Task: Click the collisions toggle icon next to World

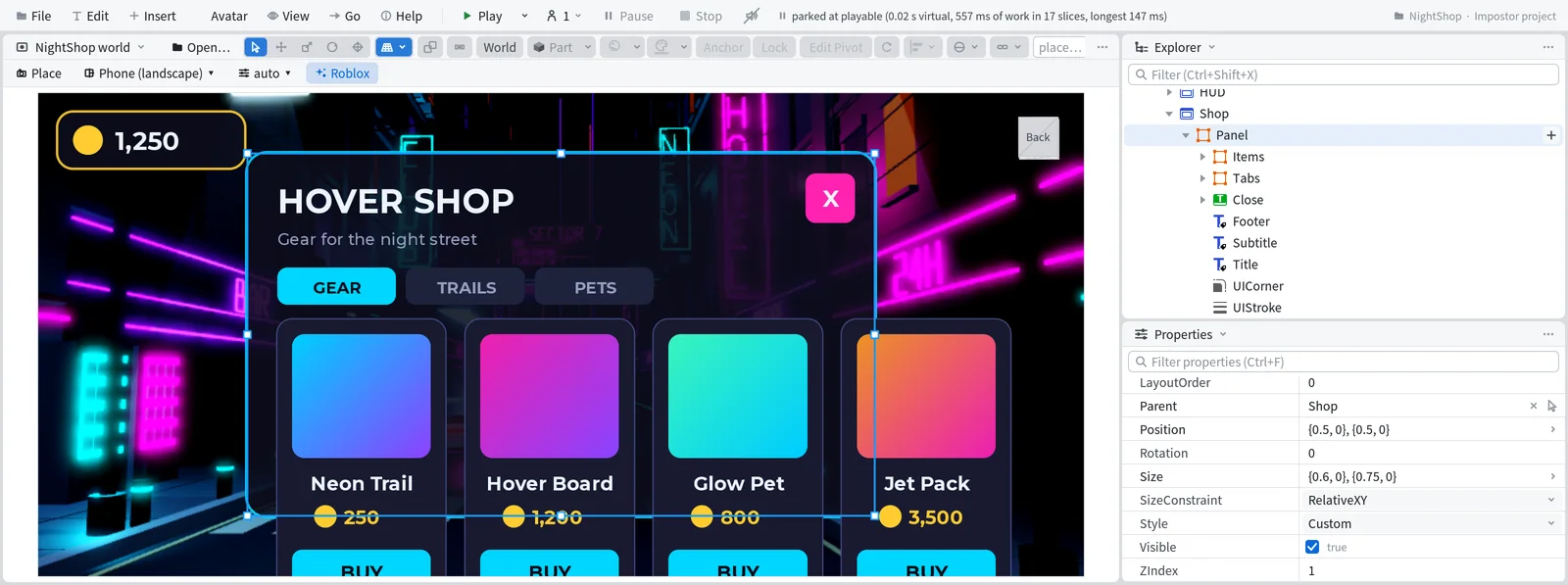Action: pyautogui.click(x=460, y=47)
